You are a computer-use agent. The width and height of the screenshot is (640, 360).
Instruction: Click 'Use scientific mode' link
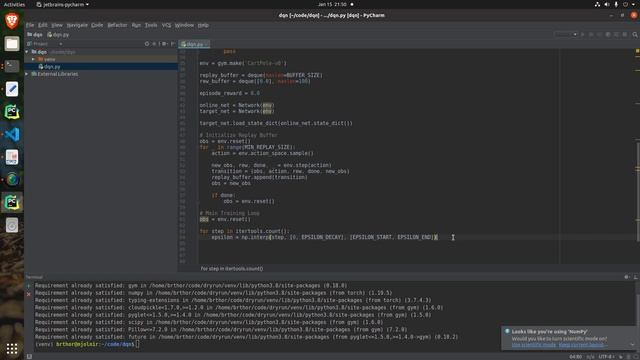pyautogui.click(x=534, y=345)
